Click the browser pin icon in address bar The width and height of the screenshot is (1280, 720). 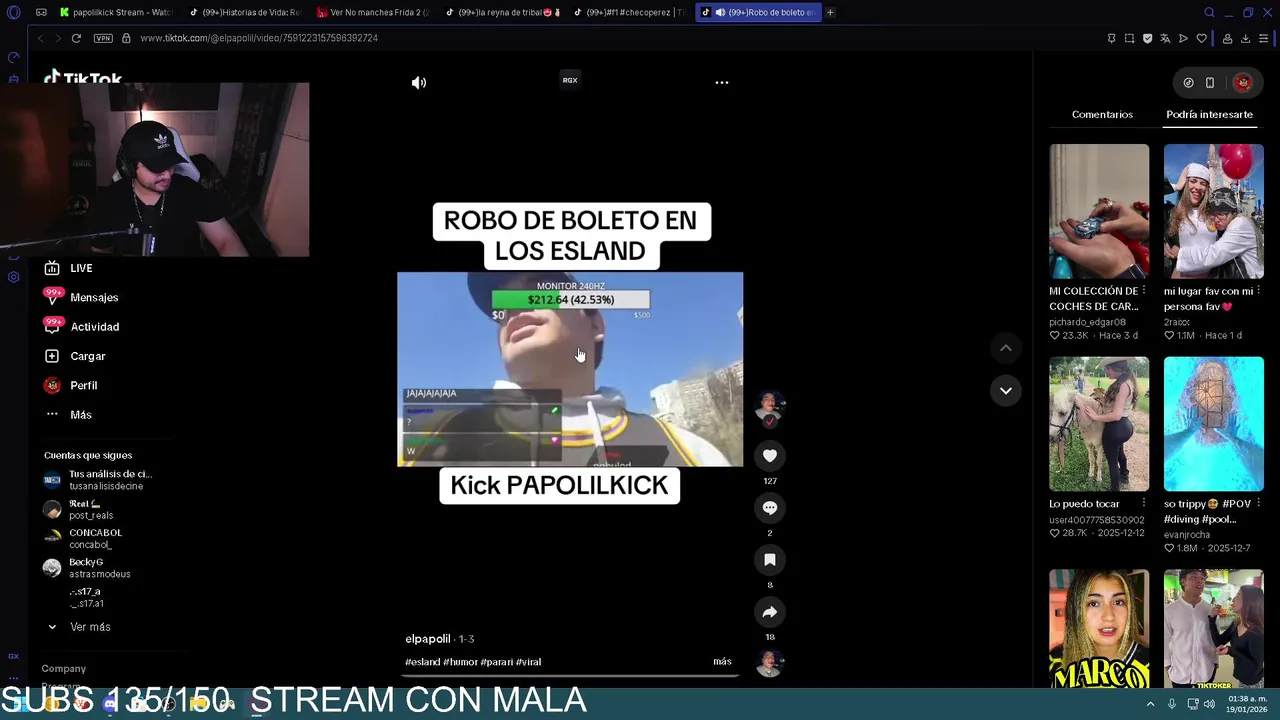[x=1111, y=38]
